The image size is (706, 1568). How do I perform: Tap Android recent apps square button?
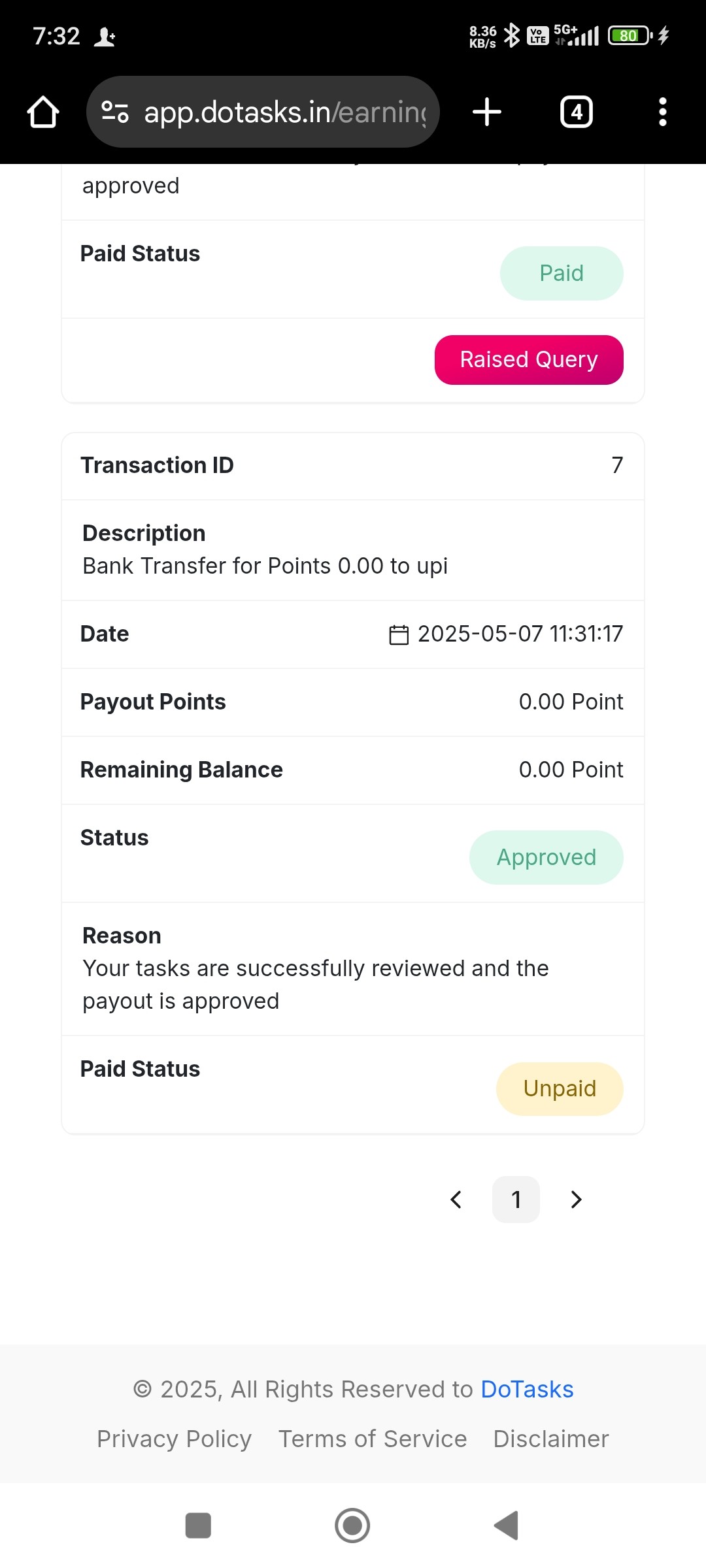[x=198, y=1526]
